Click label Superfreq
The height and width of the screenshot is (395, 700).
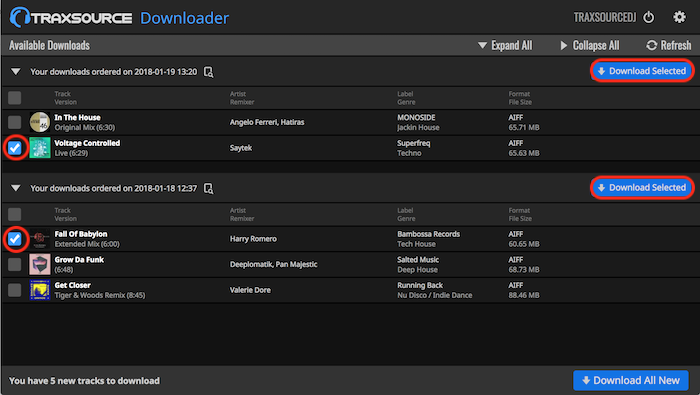[414, 143]
